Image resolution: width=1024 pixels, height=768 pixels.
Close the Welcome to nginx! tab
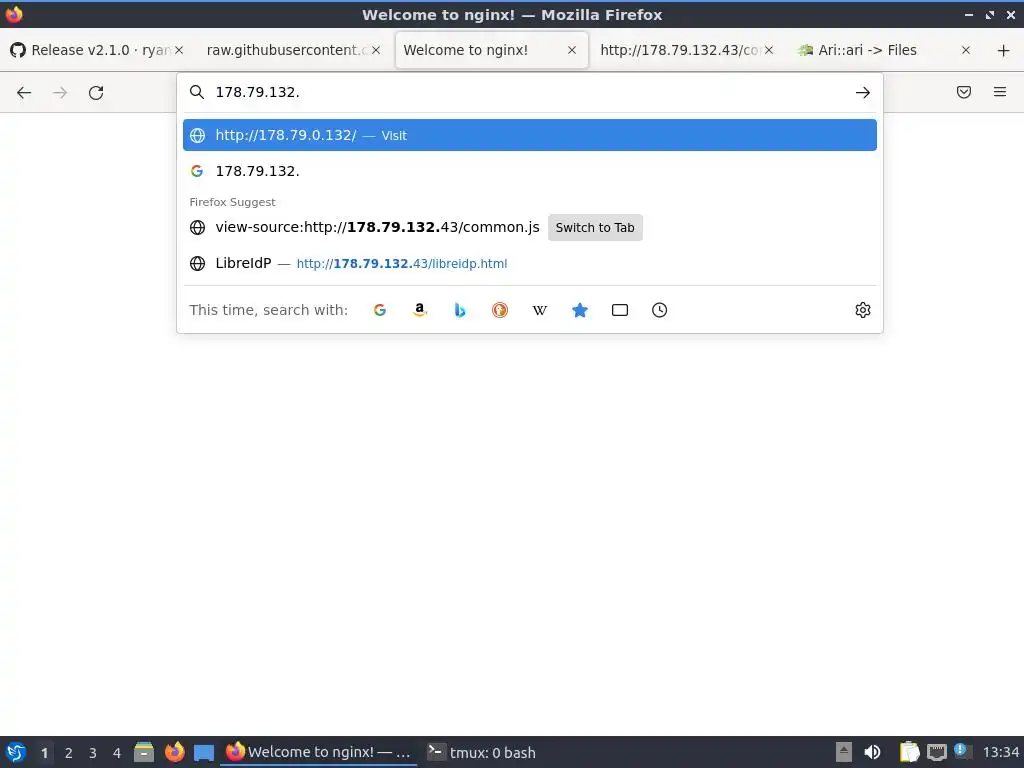point(572,50)
